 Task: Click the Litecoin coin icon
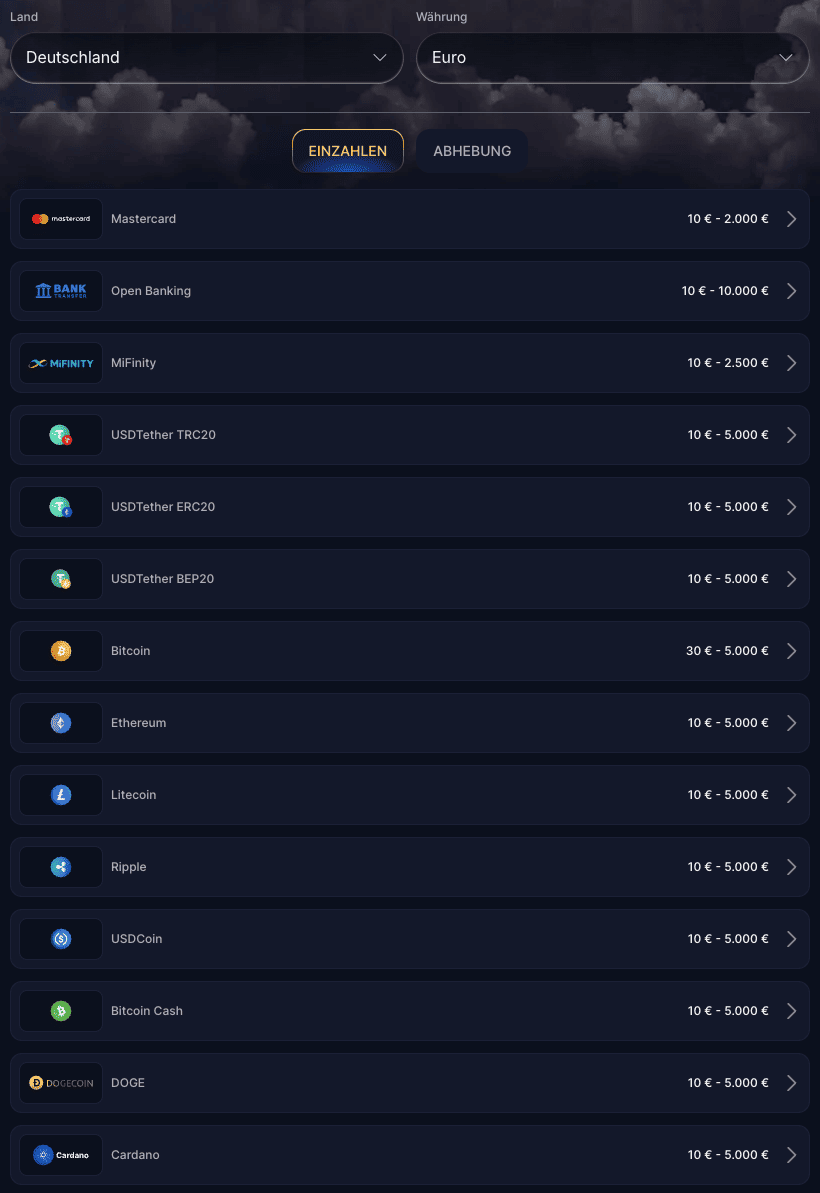pos(61,795)
